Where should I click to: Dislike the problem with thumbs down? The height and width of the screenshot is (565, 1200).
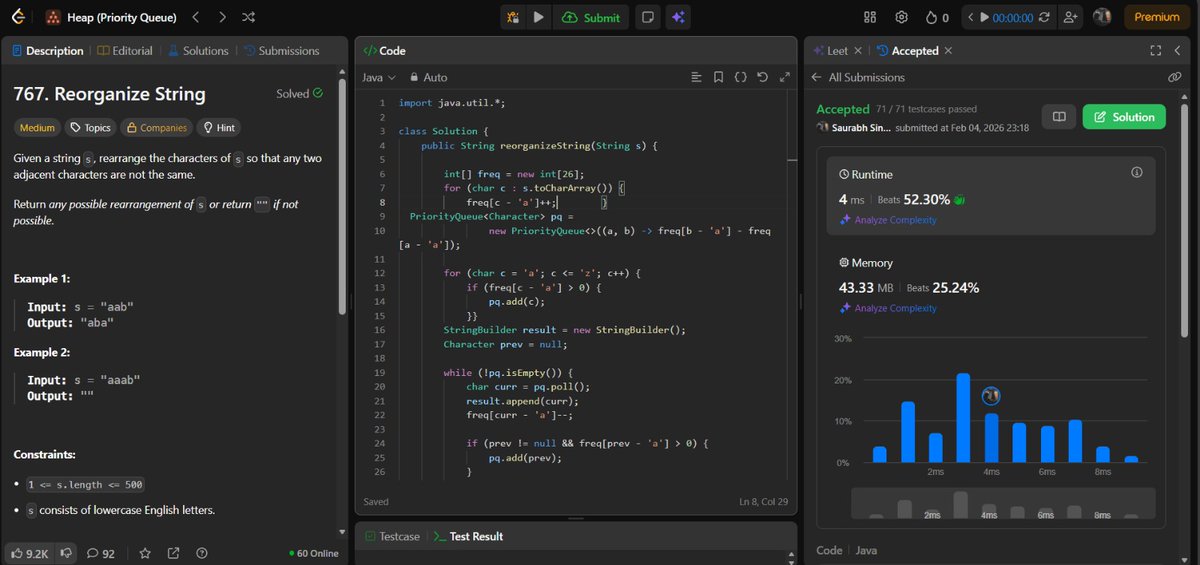coord(67,552)
